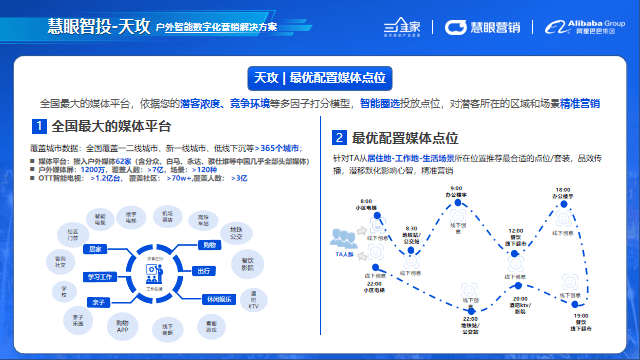Viewport: 640px width, 360px height.
Task: Click the 18:00 办公楼宇 node dot
Action: 564,204
